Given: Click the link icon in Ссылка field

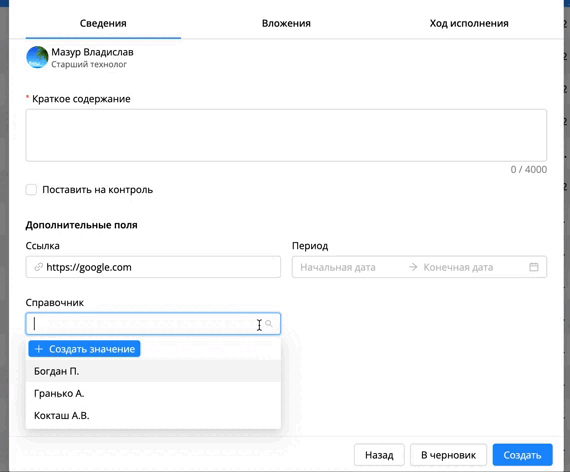Looking at the screenshot, I should 39,267.
